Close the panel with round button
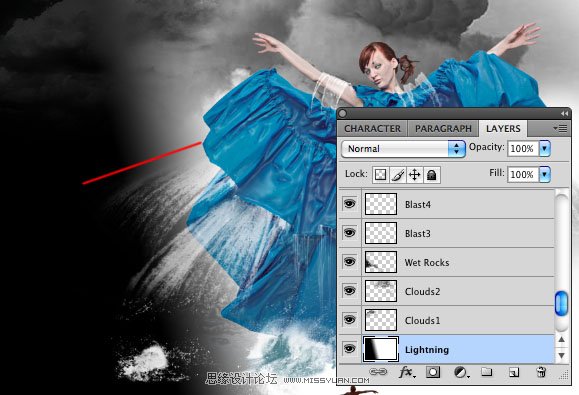Screen dimensions: 579x395 342,114
